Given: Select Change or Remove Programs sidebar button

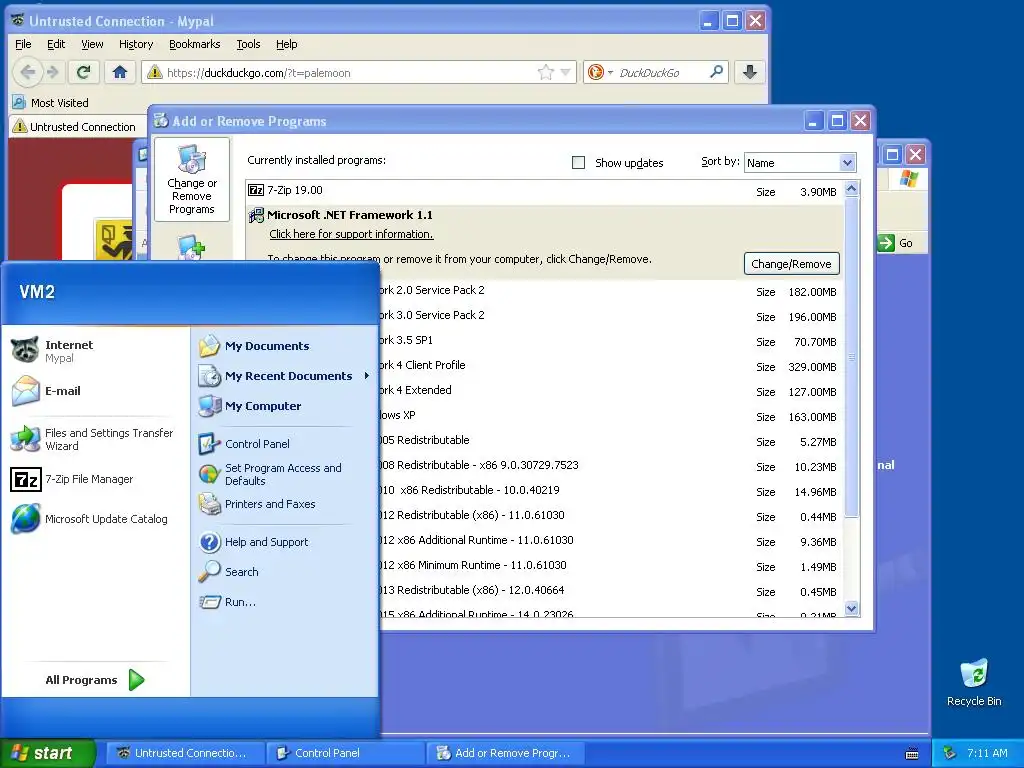Looking at the screenshot, I should click(x=191, y=180).
